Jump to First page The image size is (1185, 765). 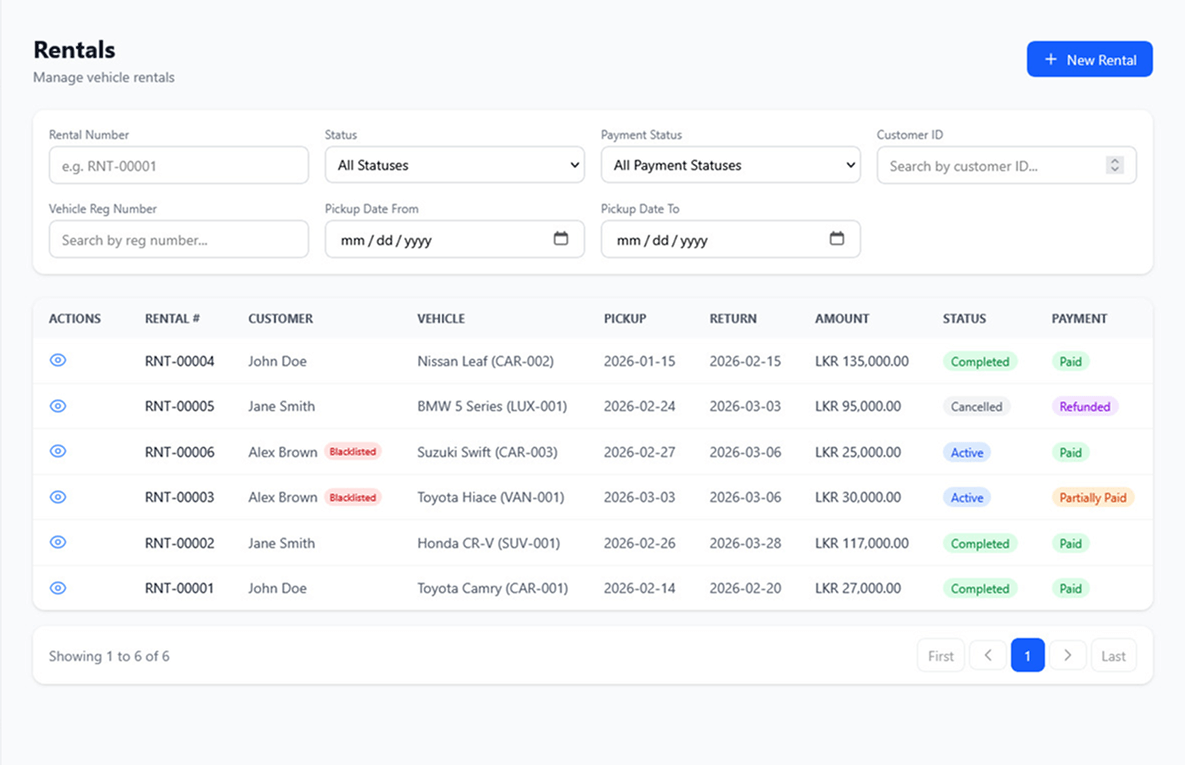[940, 655]
